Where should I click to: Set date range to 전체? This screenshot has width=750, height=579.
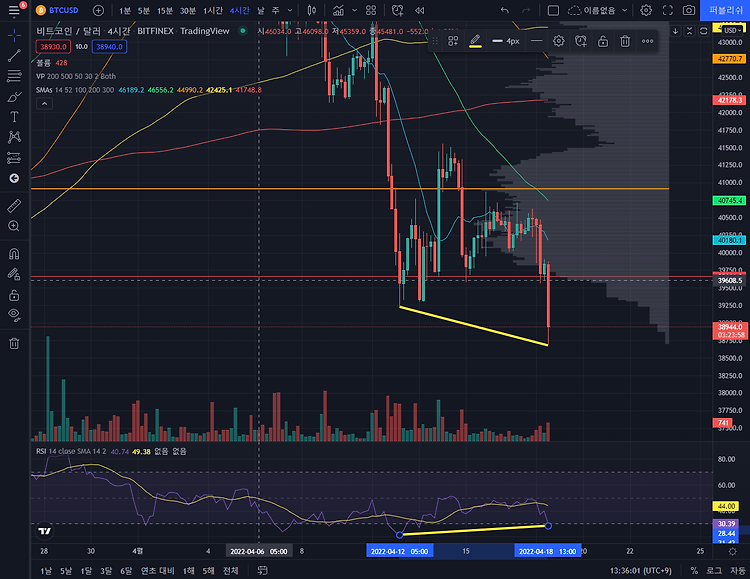[x=231, y=570]
